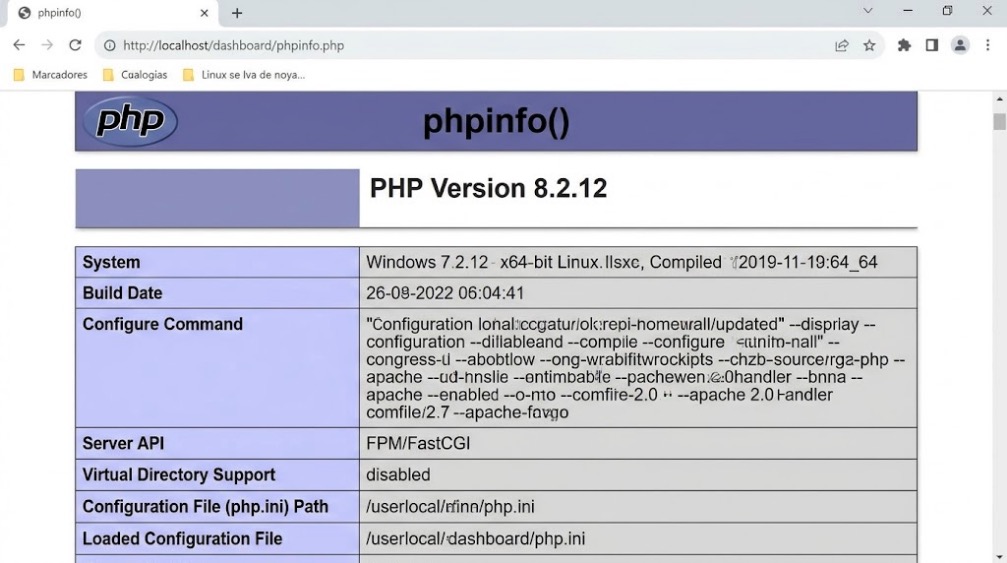Select the build date value 06:04:41

pos(491,293)
